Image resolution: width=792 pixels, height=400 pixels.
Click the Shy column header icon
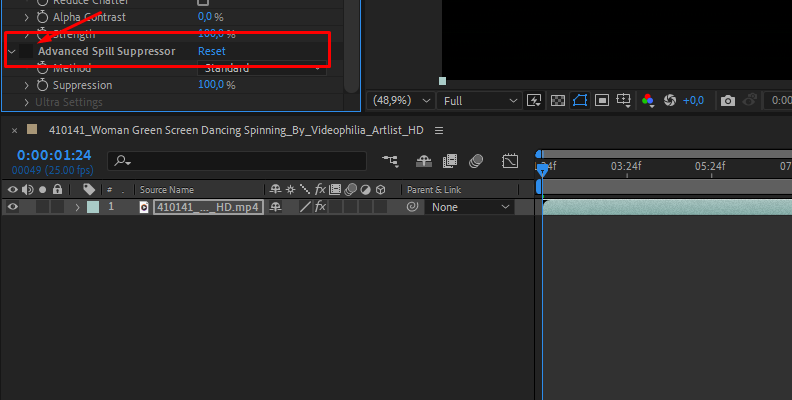[x=275, y=189]
